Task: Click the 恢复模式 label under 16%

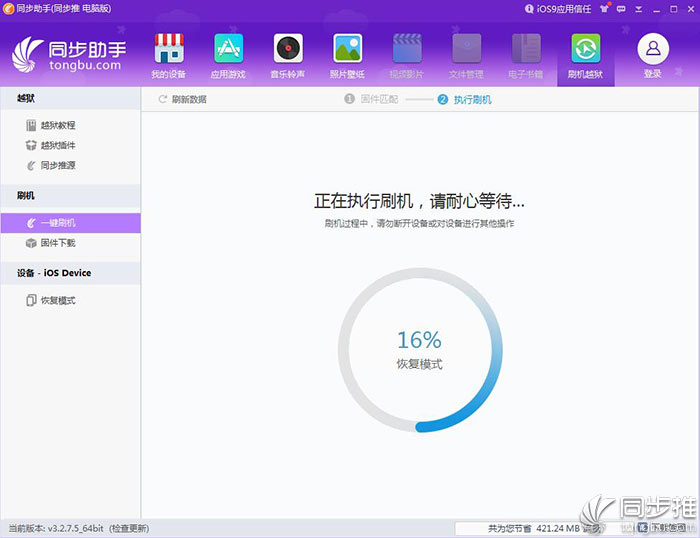Action: tap(420, 364)
